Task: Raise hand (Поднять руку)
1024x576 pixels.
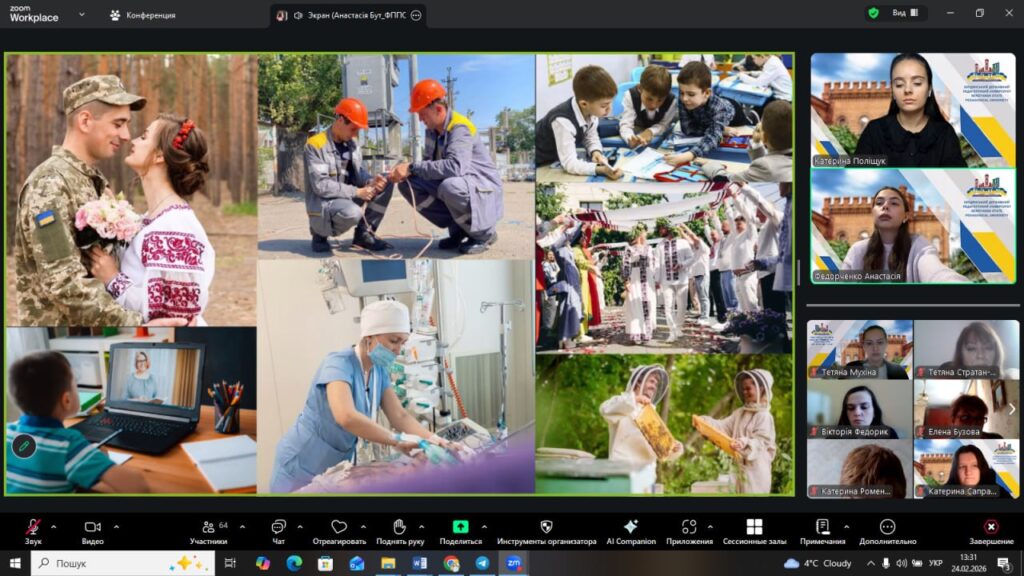Action: [399, 526]
